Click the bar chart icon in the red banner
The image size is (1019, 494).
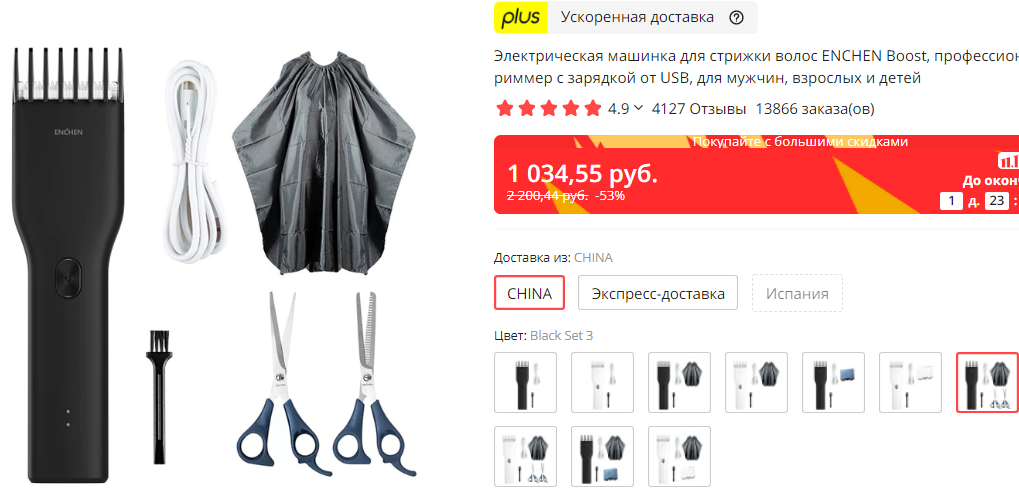pyautogui.click(x=1009, y=161)
